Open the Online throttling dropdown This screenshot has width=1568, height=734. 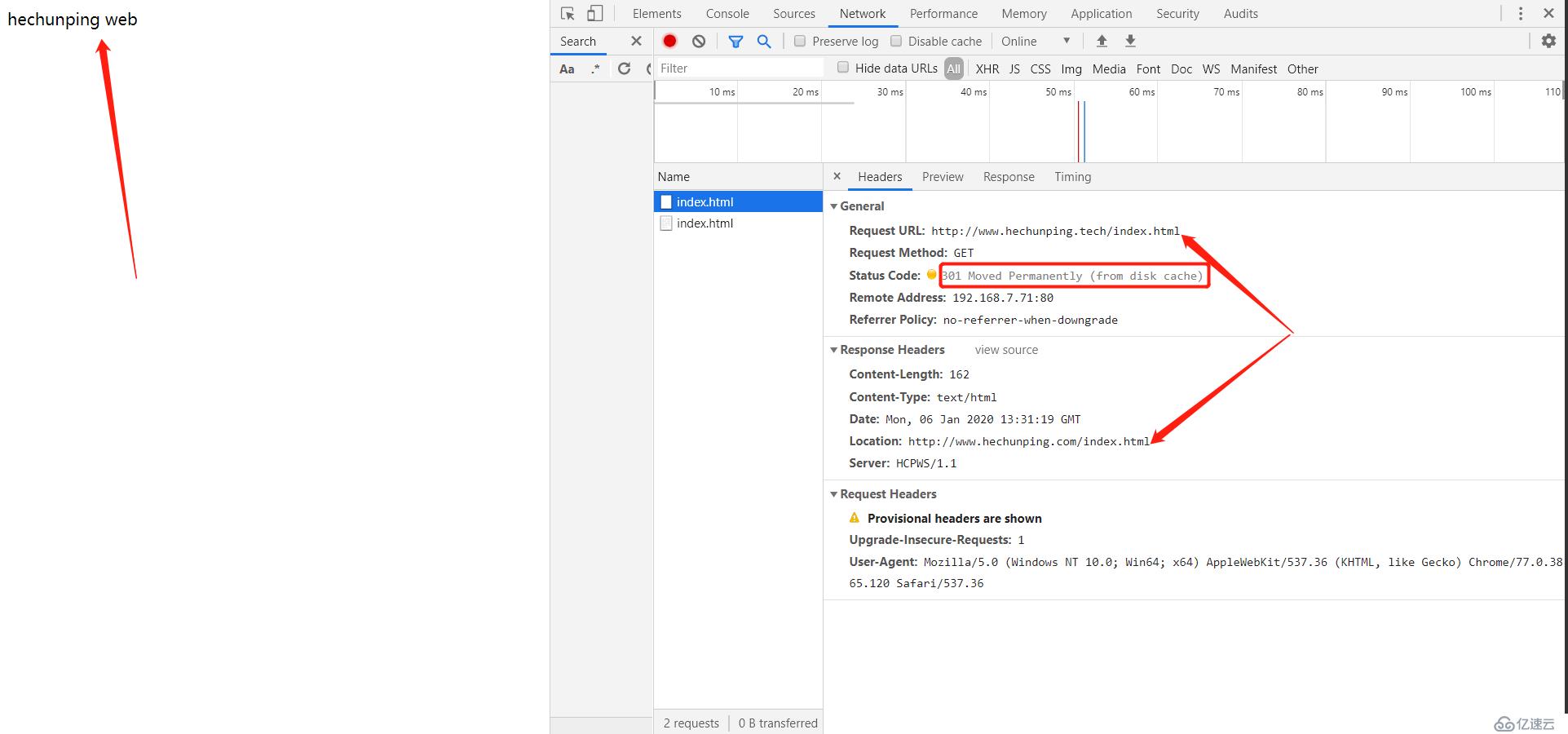coord(1036,41)
